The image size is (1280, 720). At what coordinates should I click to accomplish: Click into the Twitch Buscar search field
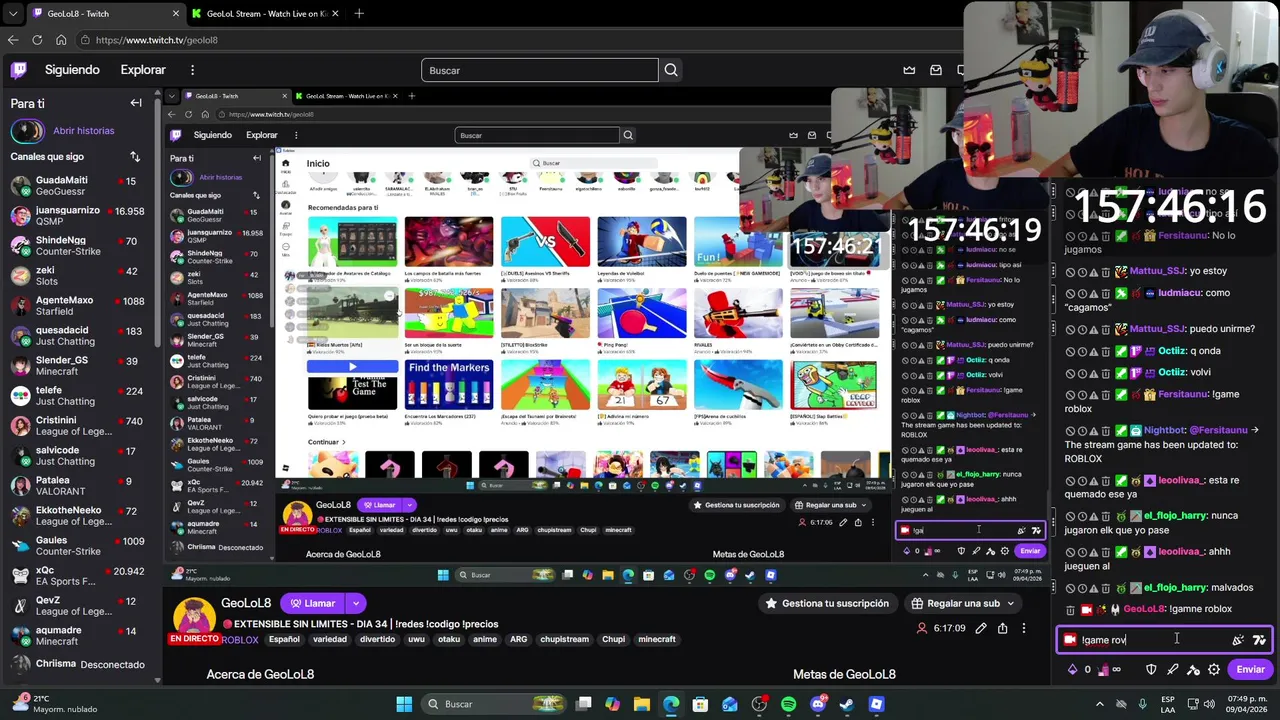coord(540,70)
